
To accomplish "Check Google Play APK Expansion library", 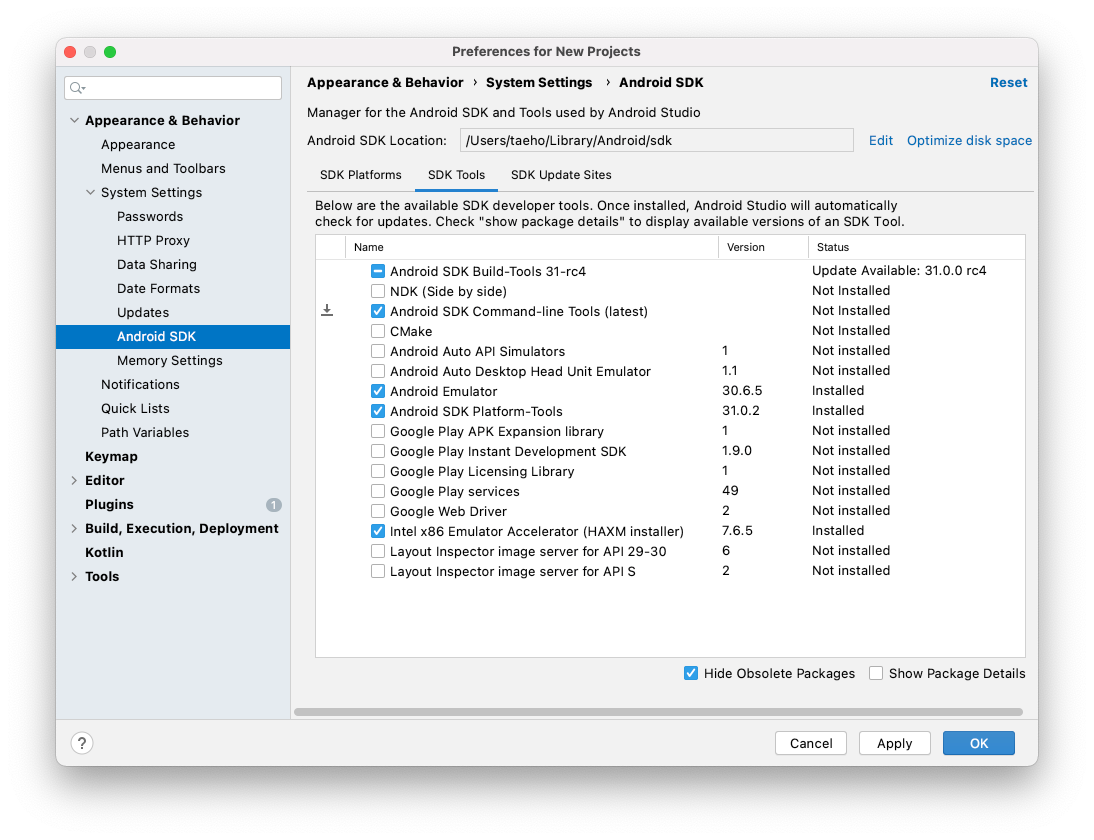I will (377, 431).
